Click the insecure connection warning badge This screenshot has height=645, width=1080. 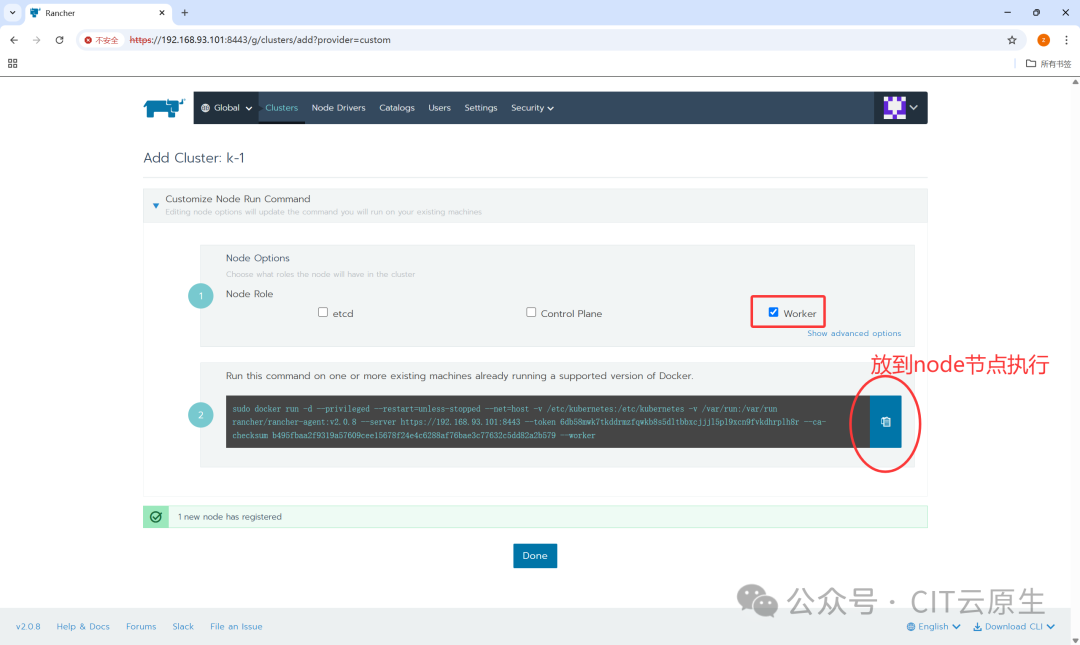(101, 40)
